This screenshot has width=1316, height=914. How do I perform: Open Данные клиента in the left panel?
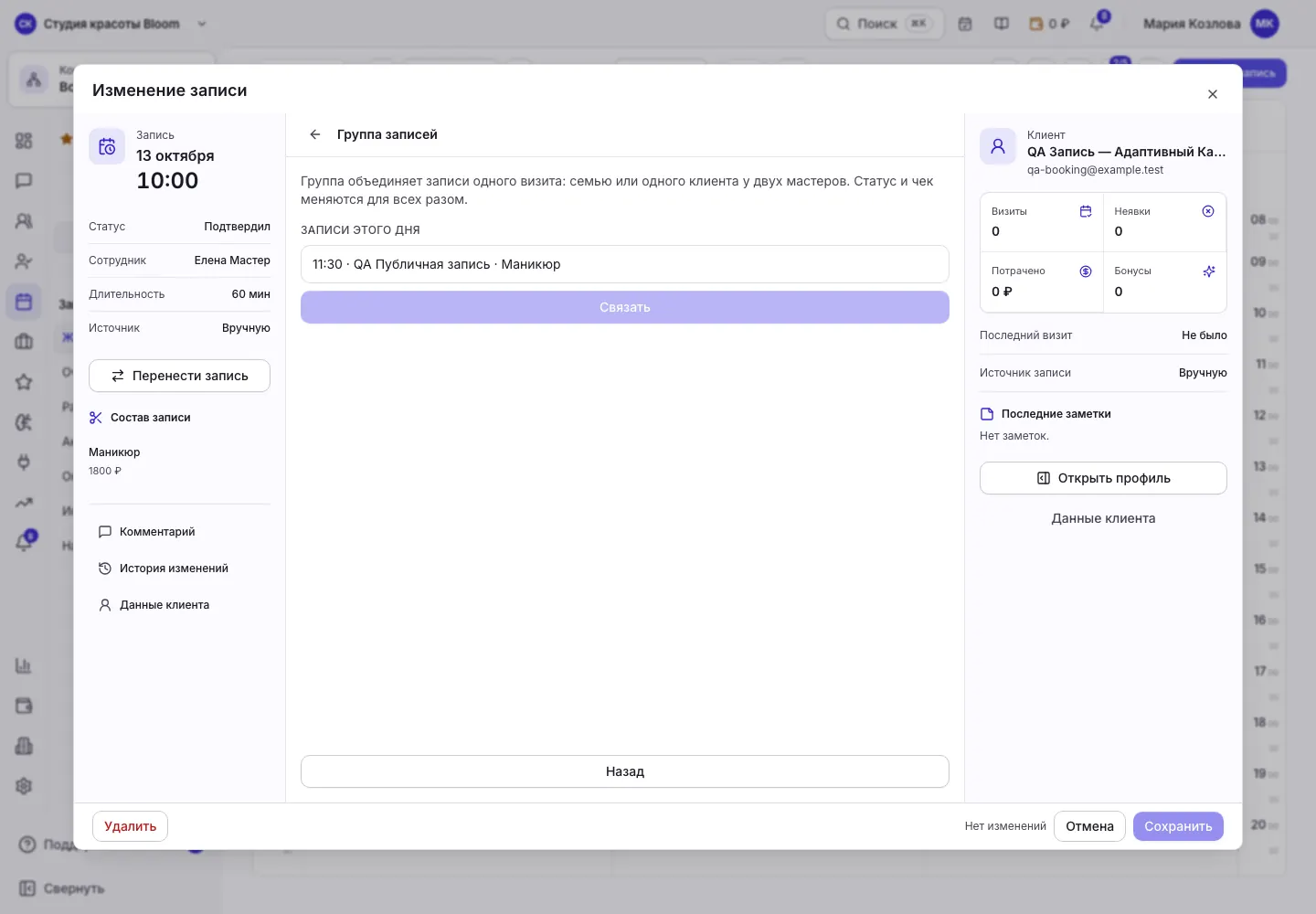click(154, 605)
